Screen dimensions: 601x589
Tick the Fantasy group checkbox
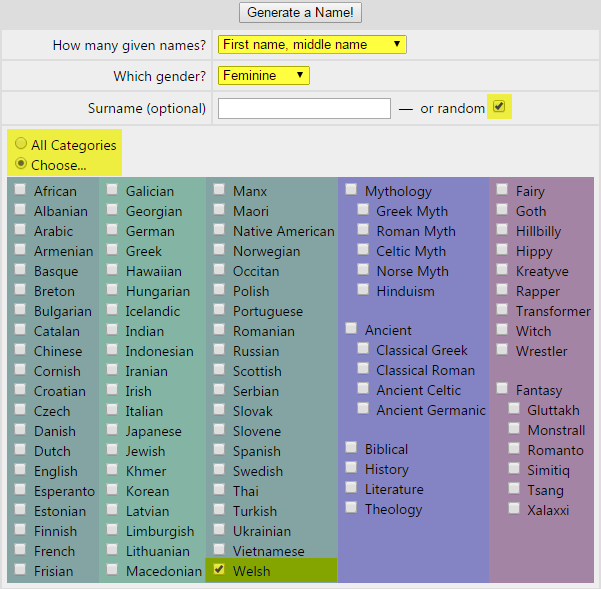[502, 389]
